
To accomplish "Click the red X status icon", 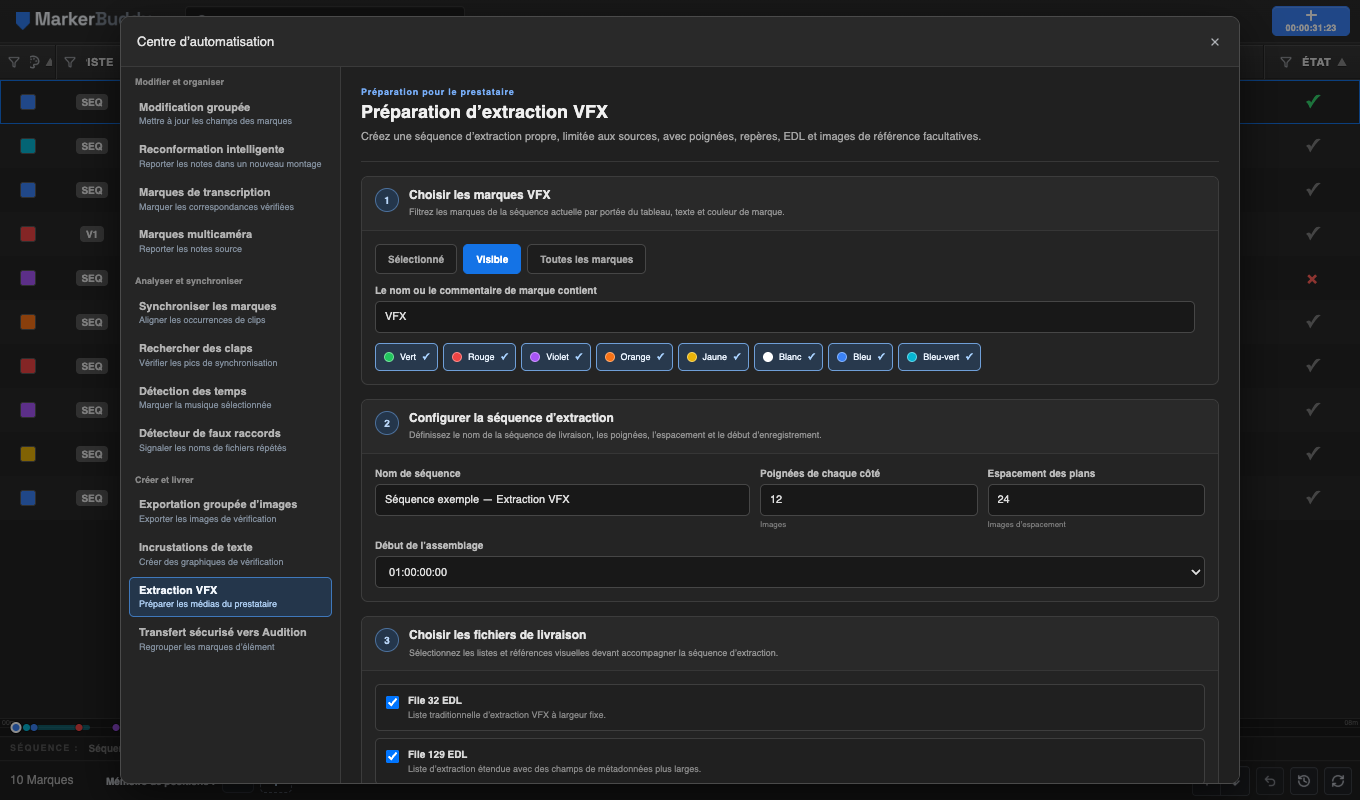I will tap(1313, 279).
